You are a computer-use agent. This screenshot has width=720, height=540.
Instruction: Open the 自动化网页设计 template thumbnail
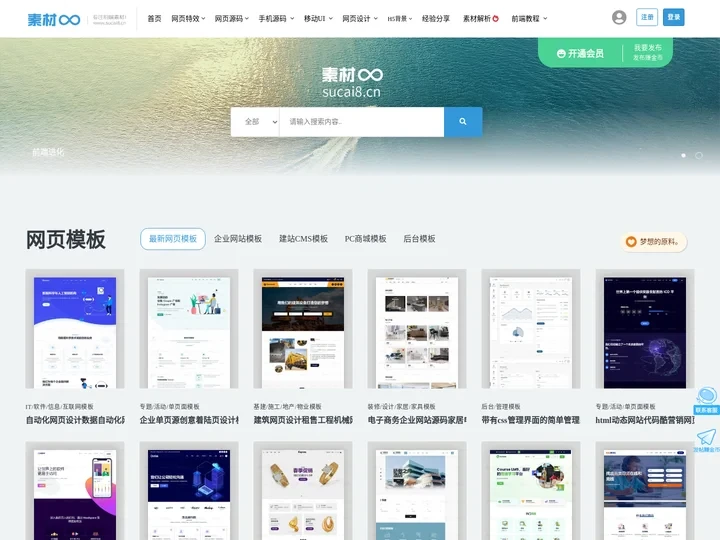[75, 329]
